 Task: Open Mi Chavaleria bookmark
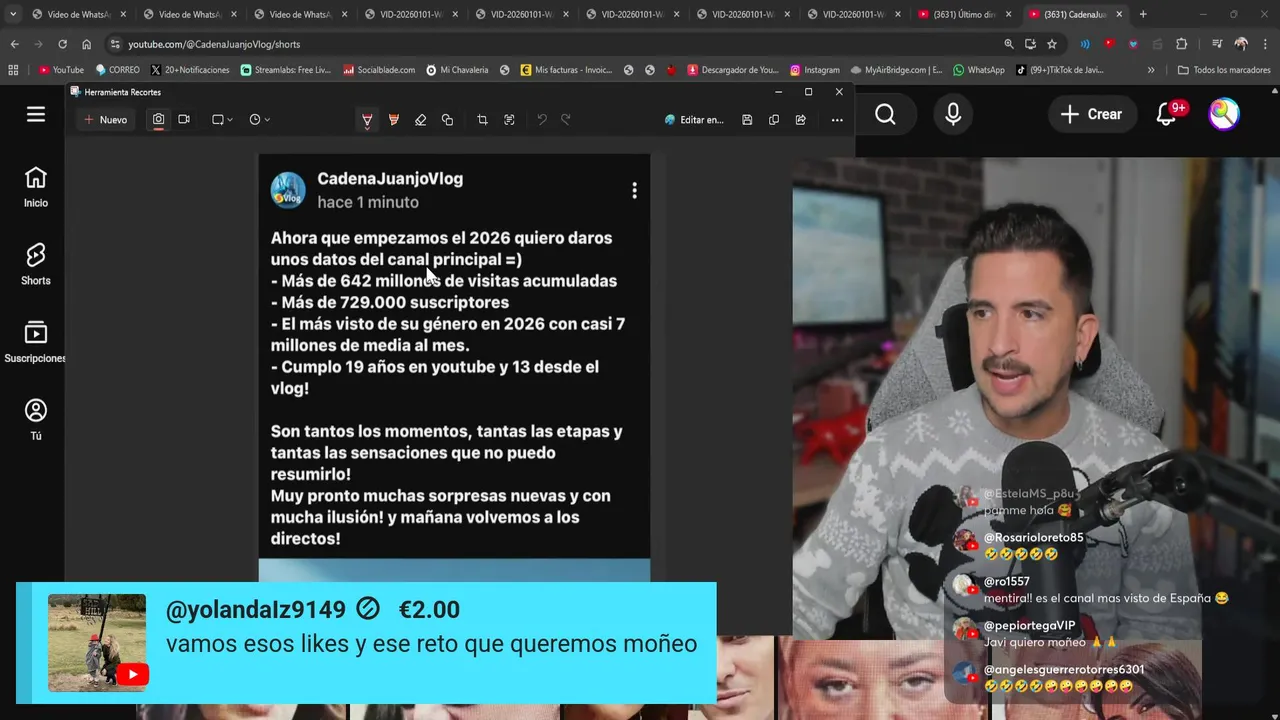point(457,70)
